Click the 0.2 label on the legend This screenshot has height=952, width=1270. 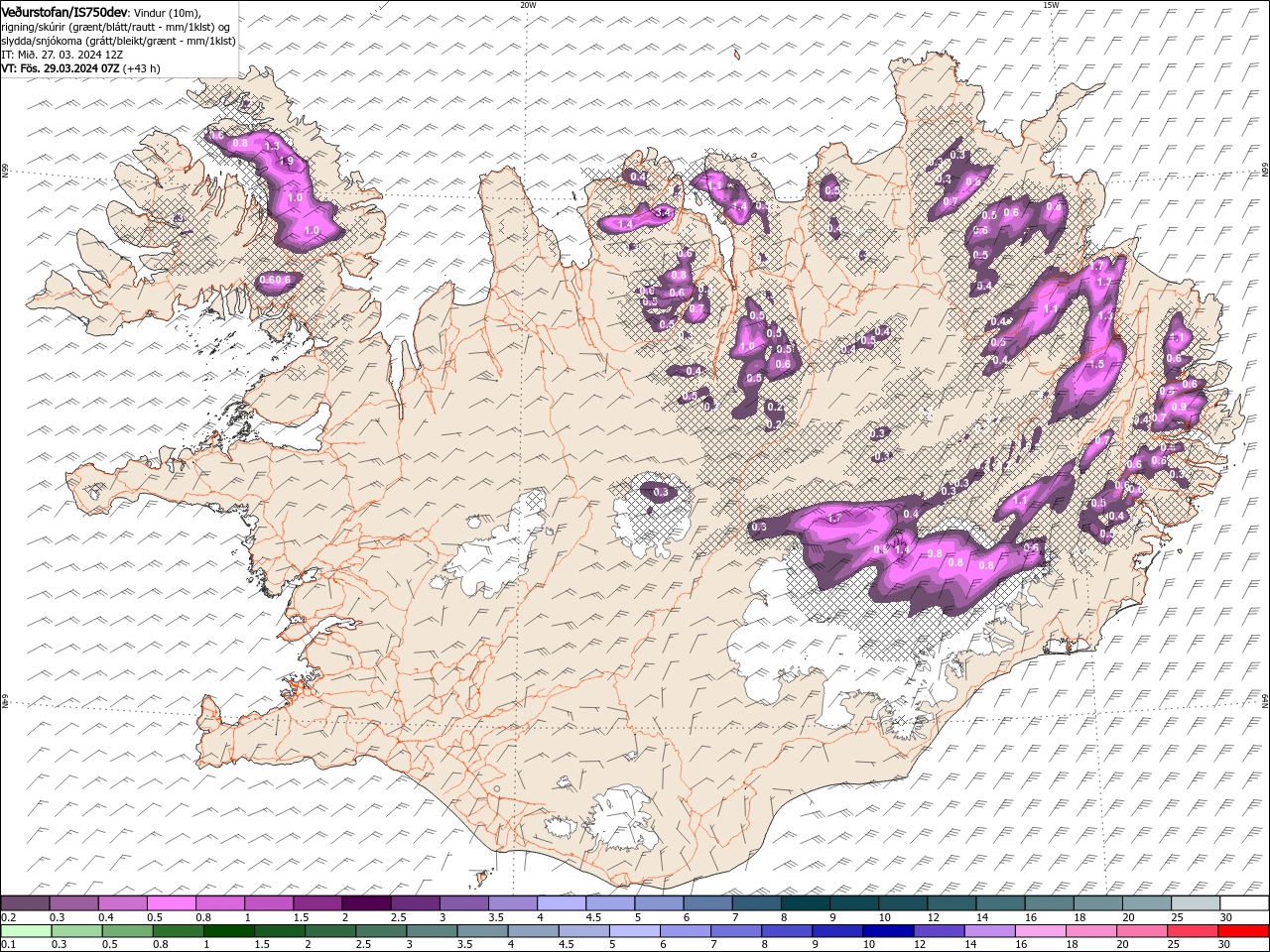tap(8, 917)
